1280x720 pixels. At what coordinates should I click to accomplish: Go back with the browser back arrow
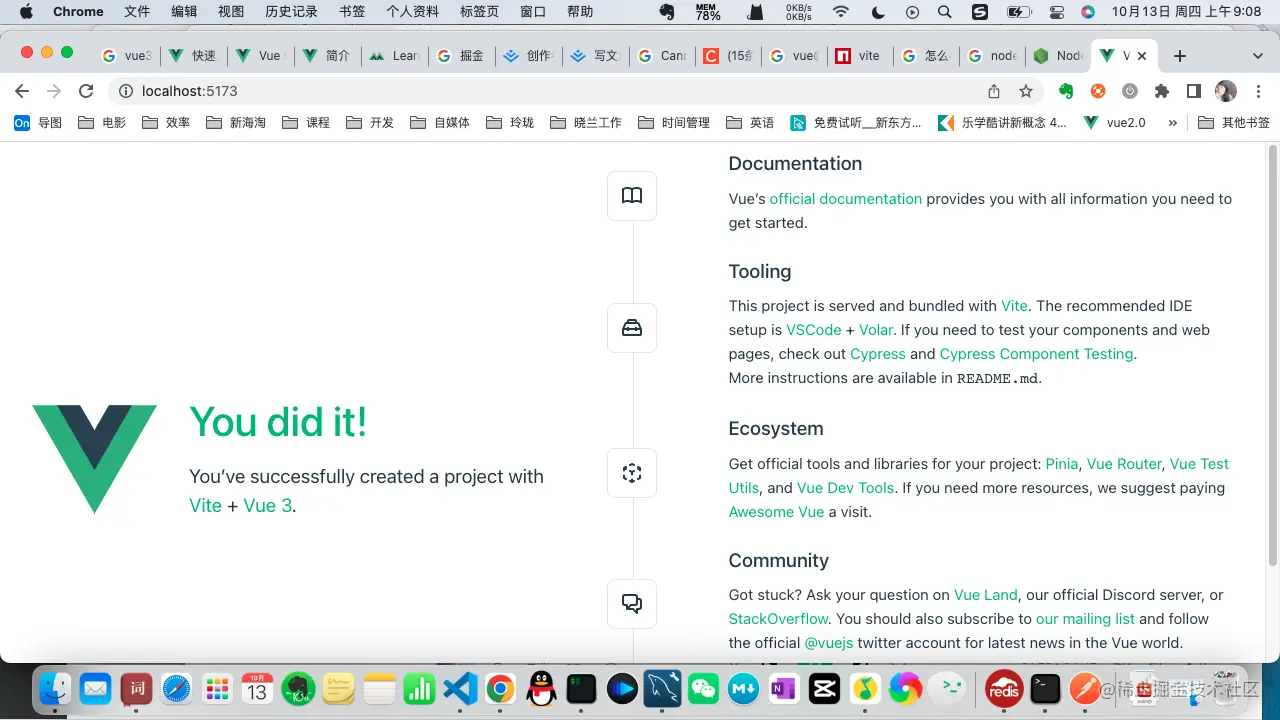point(22,91)
